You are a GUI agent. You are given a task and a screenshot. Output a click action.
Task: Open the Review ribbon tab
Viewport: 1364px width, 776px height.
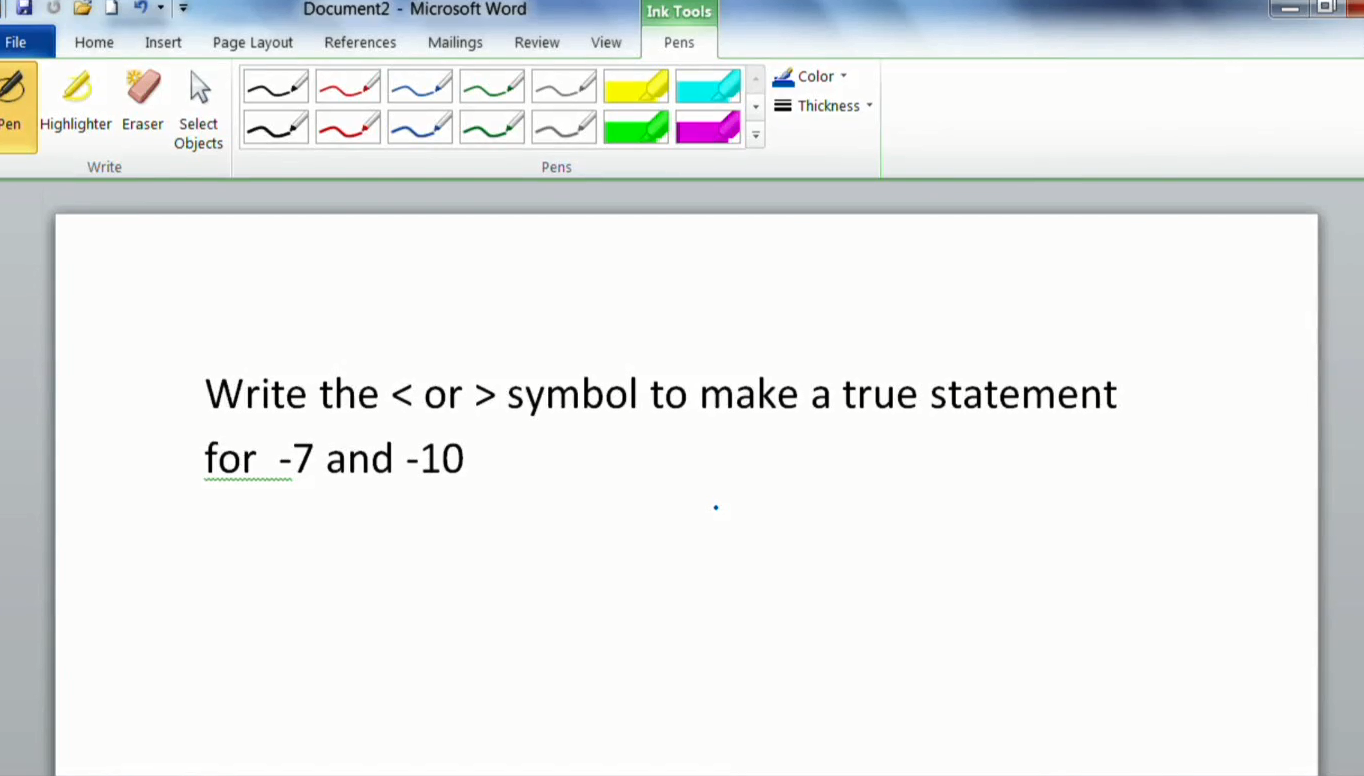(x=536, y=42)
